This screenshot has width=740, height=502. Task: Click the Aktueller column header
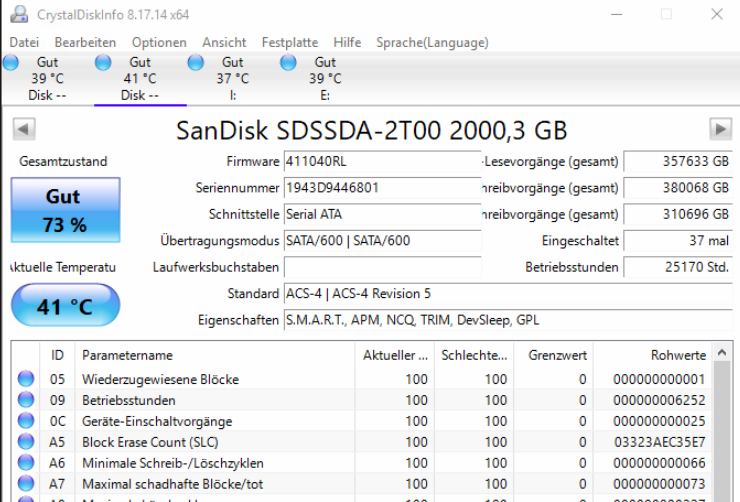pyautogui.click(x=395, y=355)
